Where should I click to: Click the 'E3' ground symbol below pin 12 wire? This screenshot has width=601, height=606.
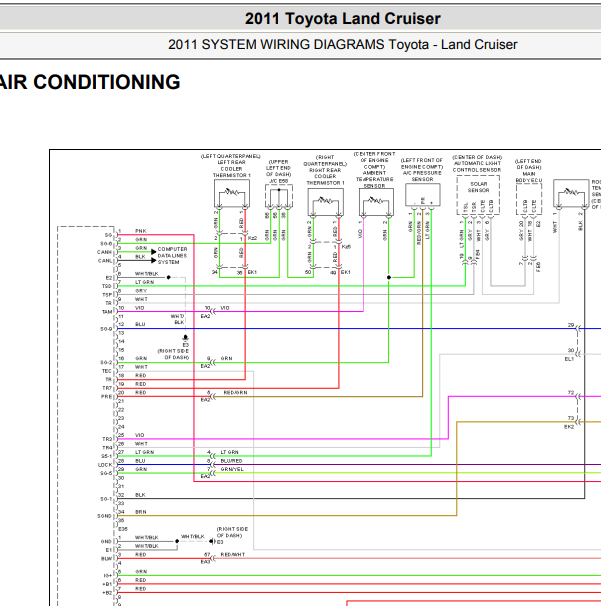point(186,340)
